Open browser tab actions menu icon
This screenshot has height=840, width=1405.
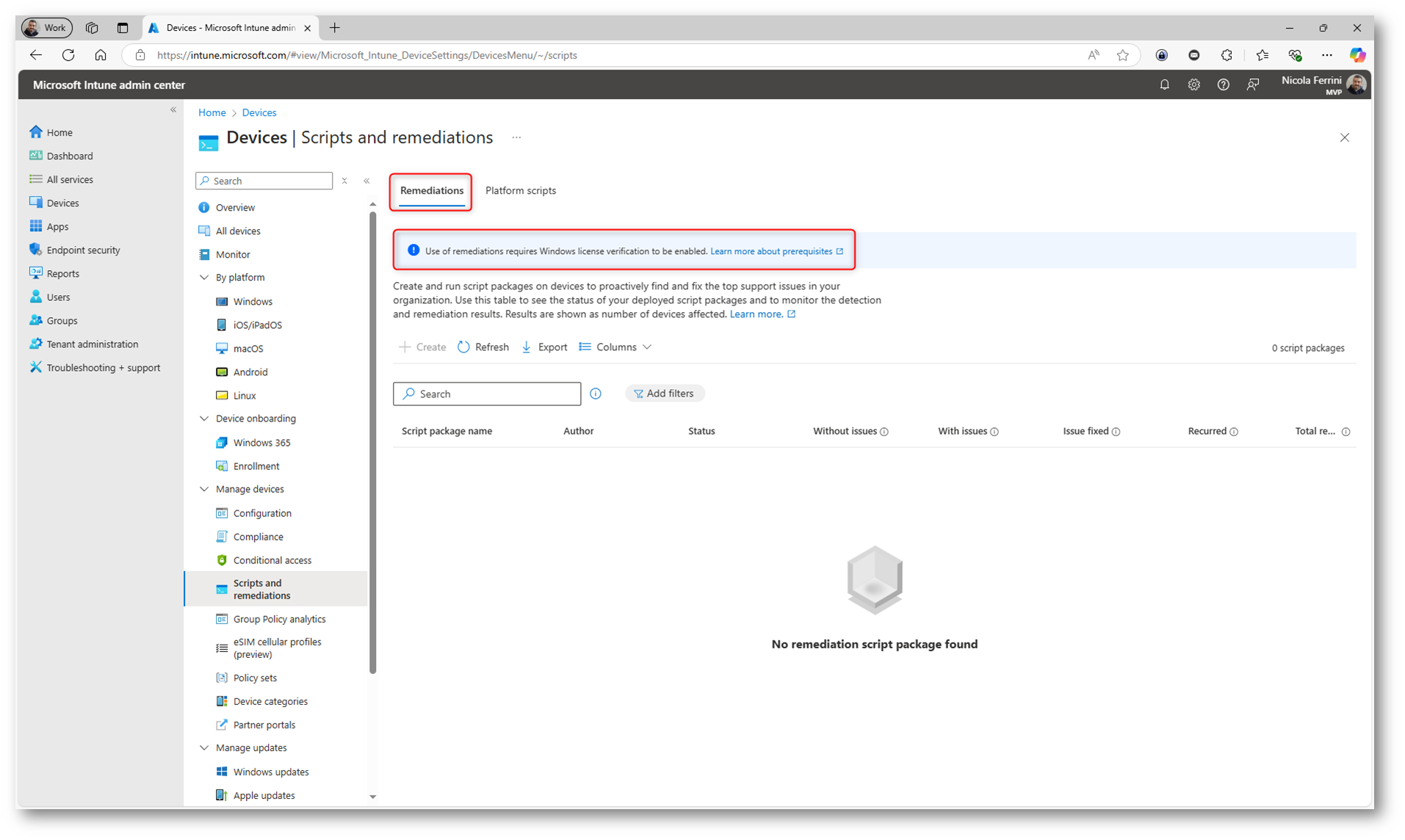point(123,28)
